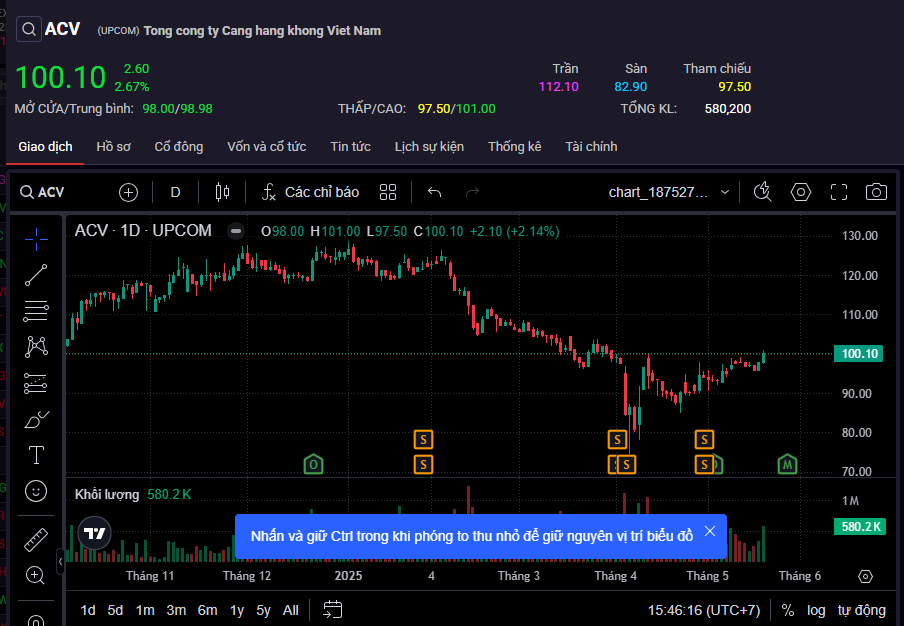
Task: Click the upper S marker near Tháng 5
Action: 704,440
